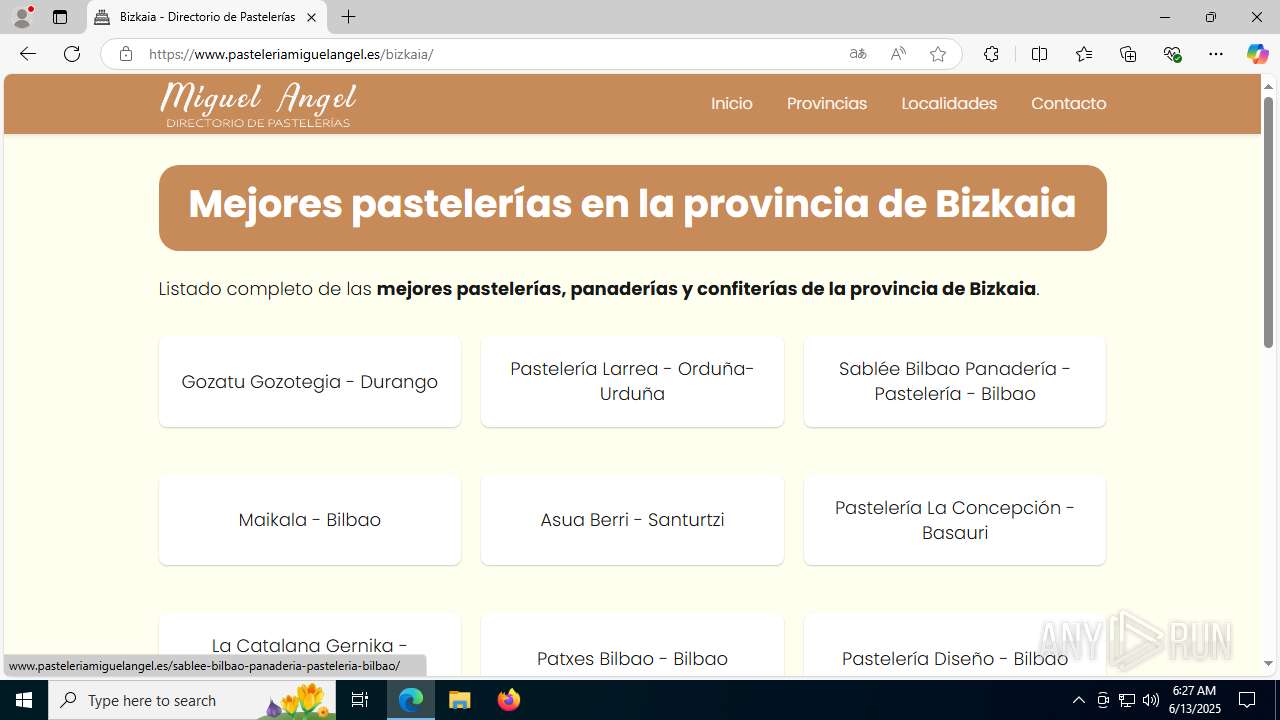The height and width of the screenshot is (720, 1280).
Task: Open the browser profile icon
Action: click(x=22, y=17)
